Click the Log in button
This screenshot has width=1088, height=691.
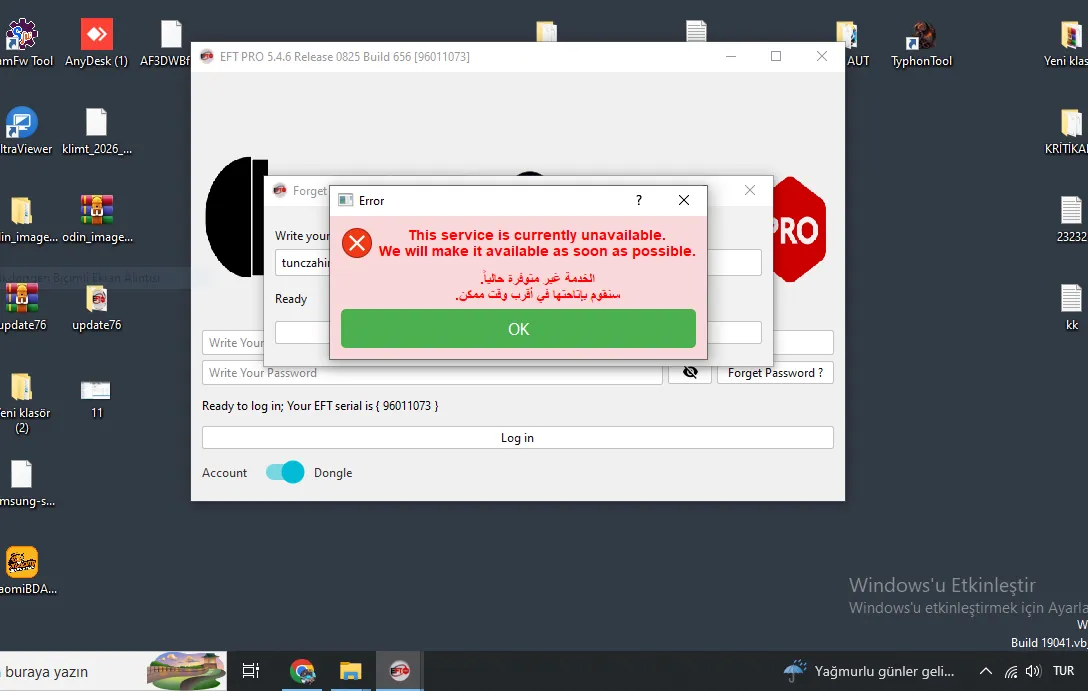tap(518, 438)
